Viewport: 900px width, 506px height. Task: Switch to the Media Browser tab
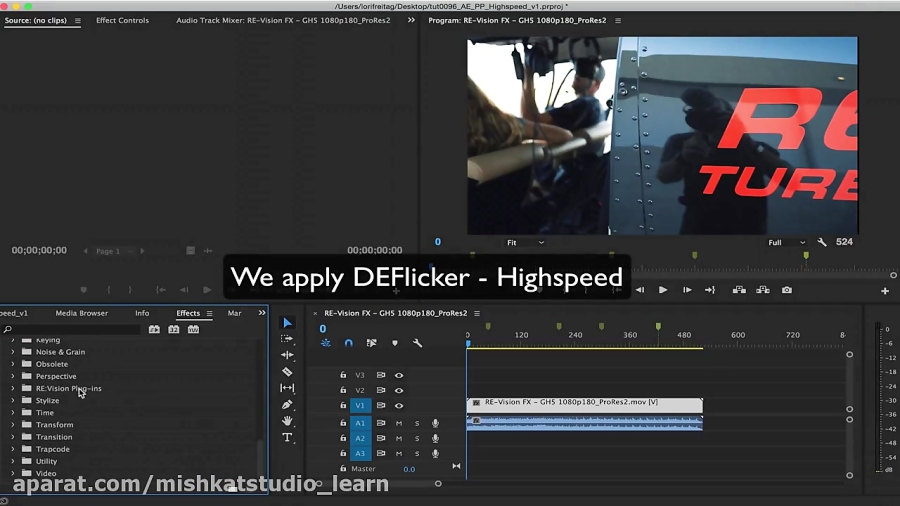point(82,313)
